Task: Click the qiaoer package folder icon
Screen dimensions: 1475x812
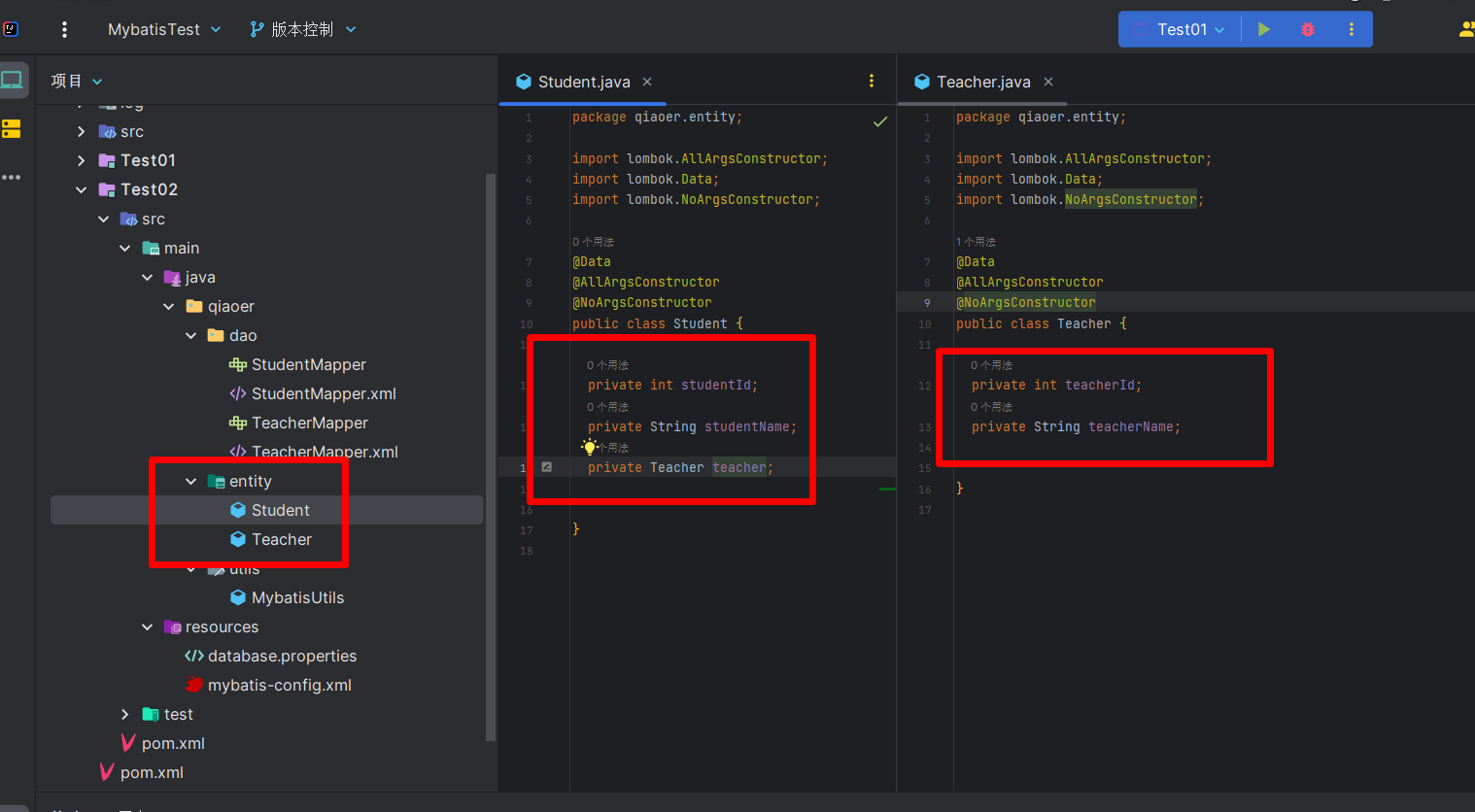Action: click(194, 306)
